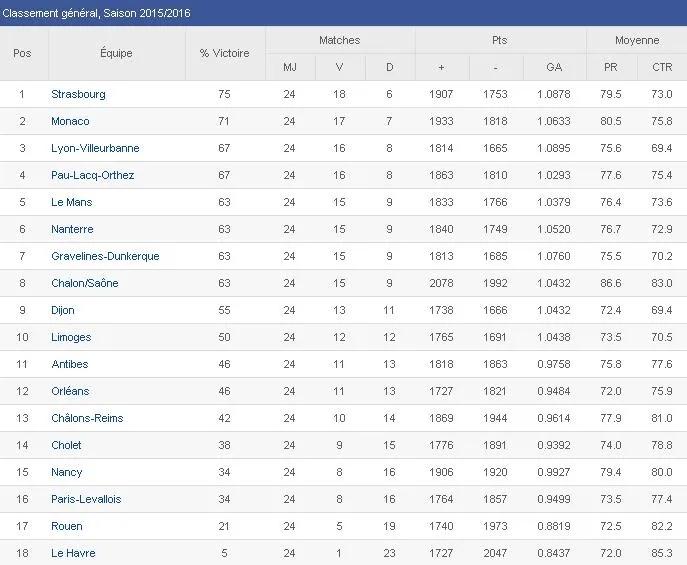Select the Pau-Lacq-Orthez link

click(92, 175)
